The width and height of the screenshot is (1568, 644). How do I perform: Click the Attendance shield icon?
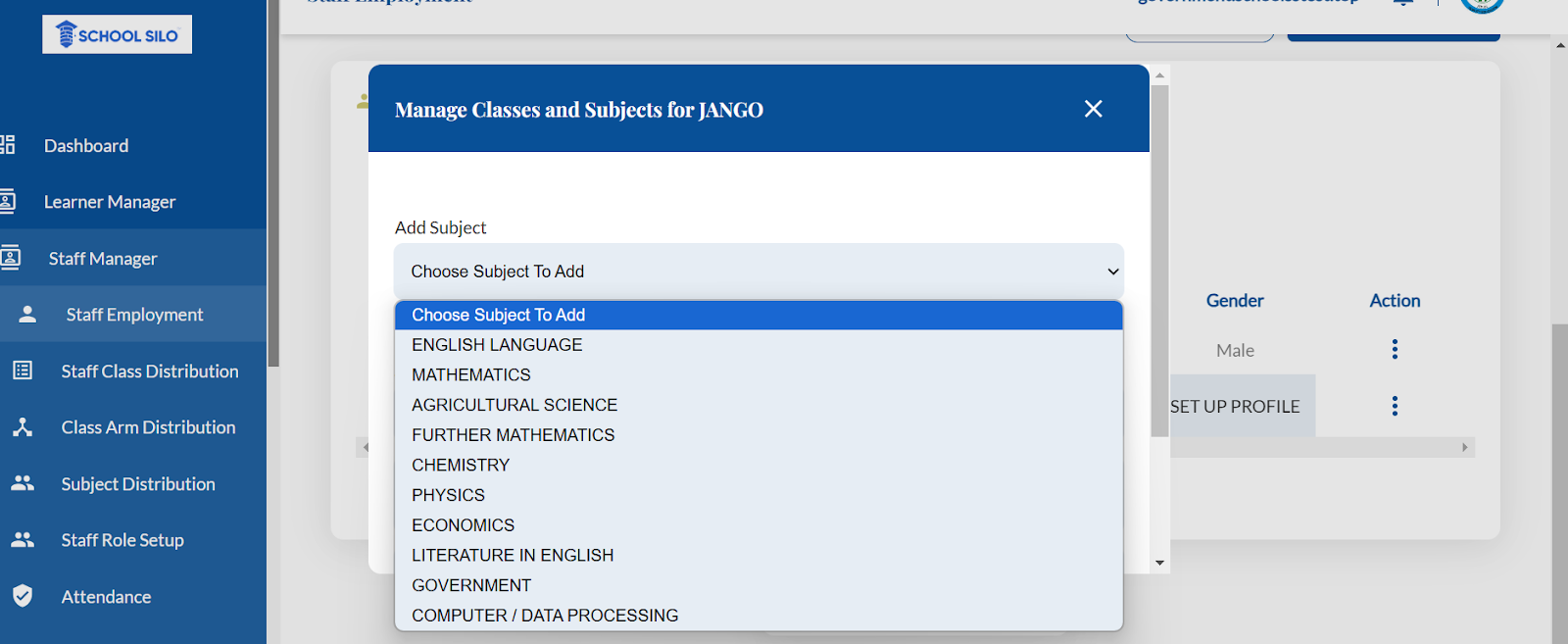pyautogui.click(x=23, y=596)
